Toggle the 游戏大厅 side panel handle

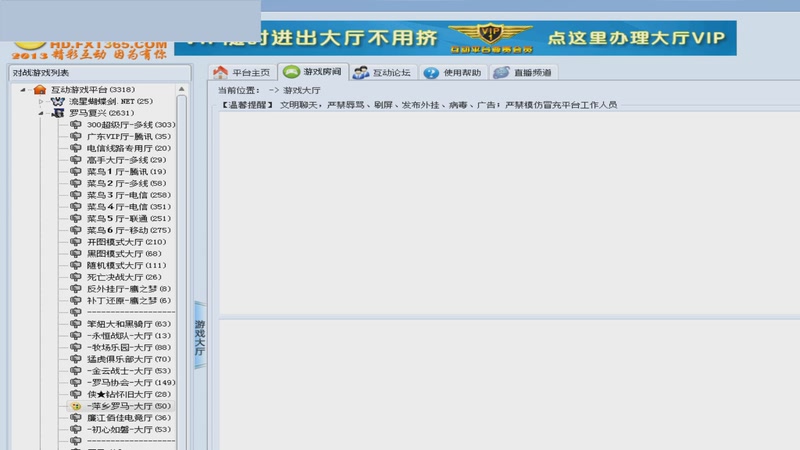click(x=200, y=336)
